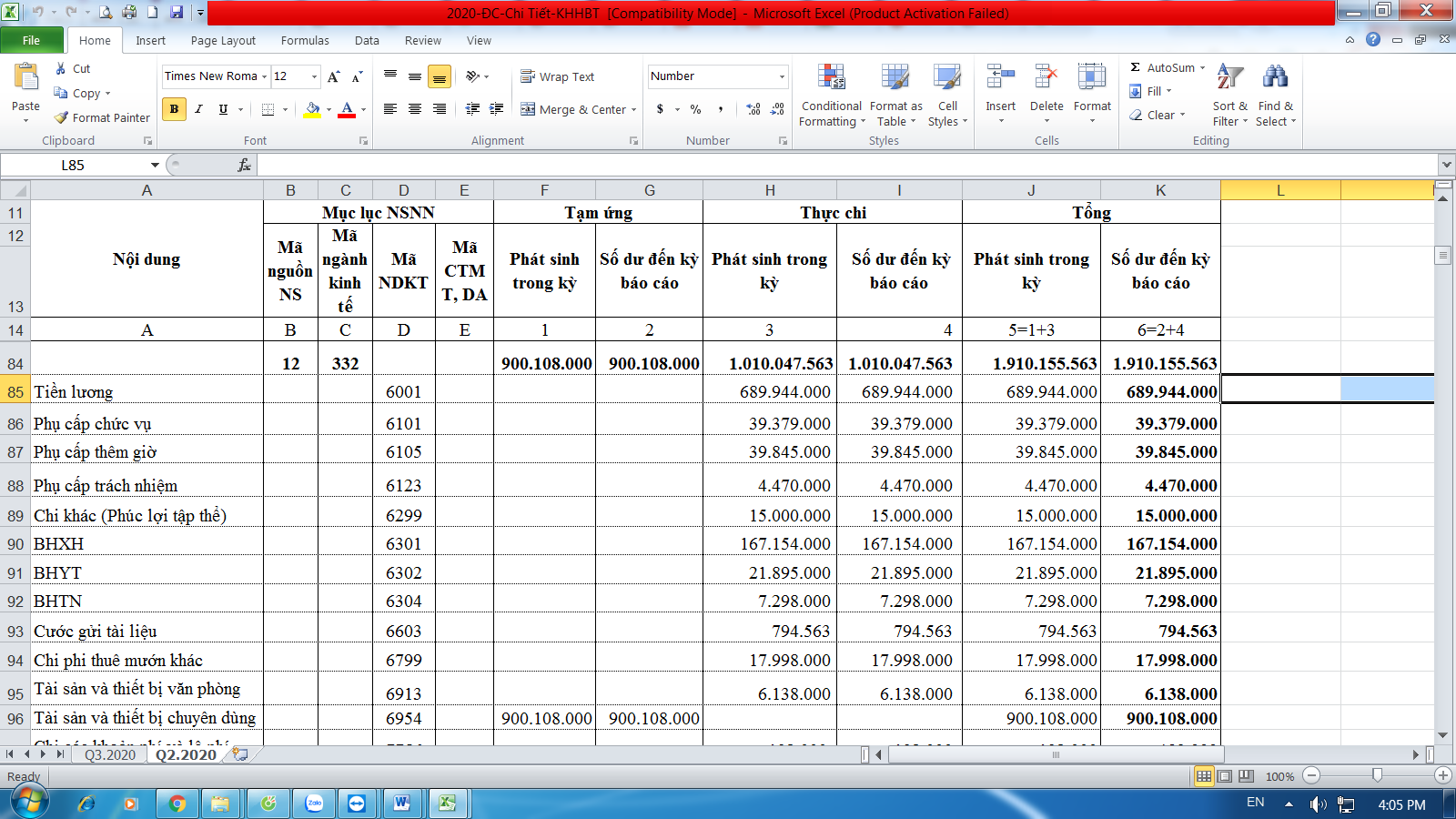Screen dimensions: 1456x819
Task: Toggle Underline formatting
Action: coord(223,109)
